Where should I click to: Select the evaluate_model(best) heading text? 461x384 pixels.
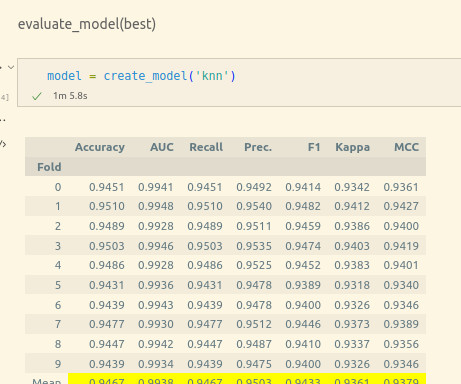pos(87,24)
